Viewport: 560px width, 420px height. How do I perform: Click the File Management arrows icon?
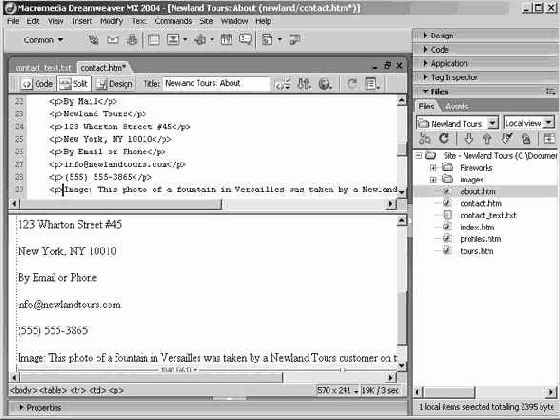click(x=304, y=84)
